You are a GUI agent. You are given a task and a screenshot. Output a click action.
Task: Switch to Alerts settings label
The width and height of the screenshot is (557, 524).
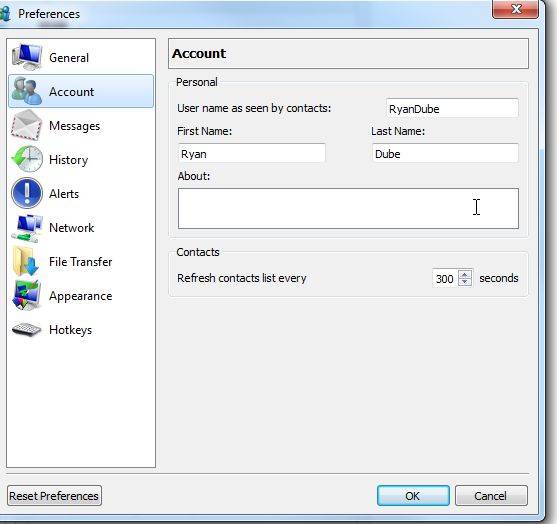pyautogui.click(x=64, y=194)
